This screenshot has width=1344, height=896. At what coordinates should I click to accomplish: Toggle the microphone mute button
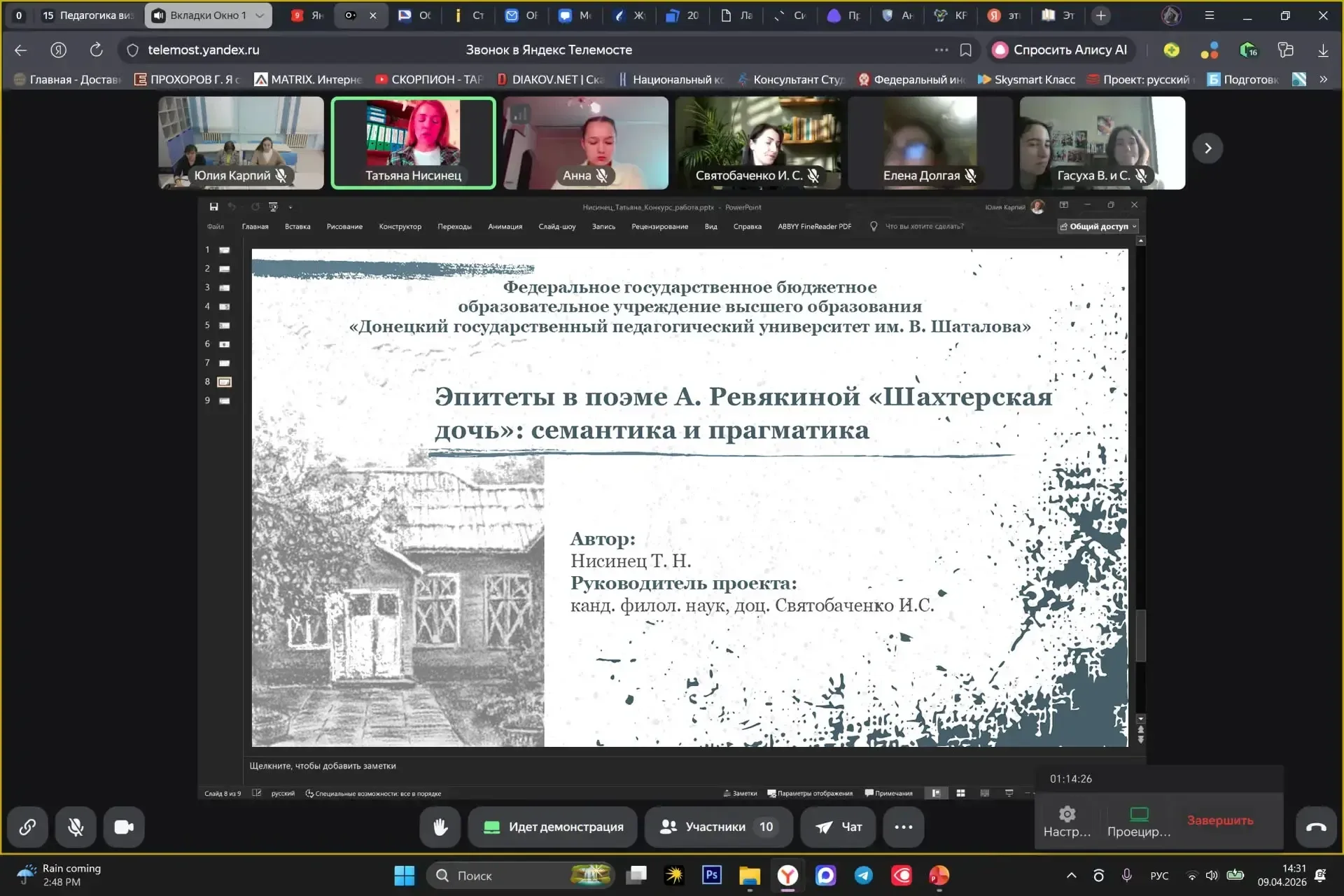(x=76, y=827)
